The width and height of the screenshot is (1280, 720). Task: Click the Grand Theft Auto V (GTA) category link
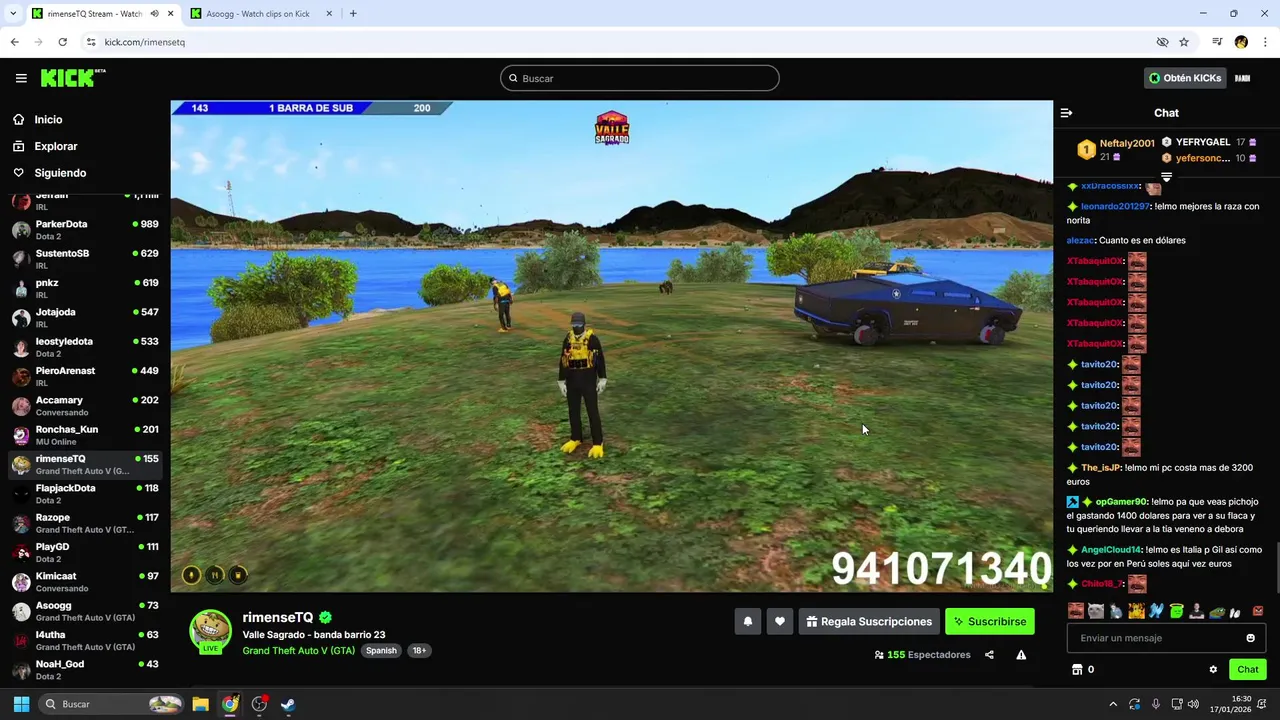pos(298,651)
